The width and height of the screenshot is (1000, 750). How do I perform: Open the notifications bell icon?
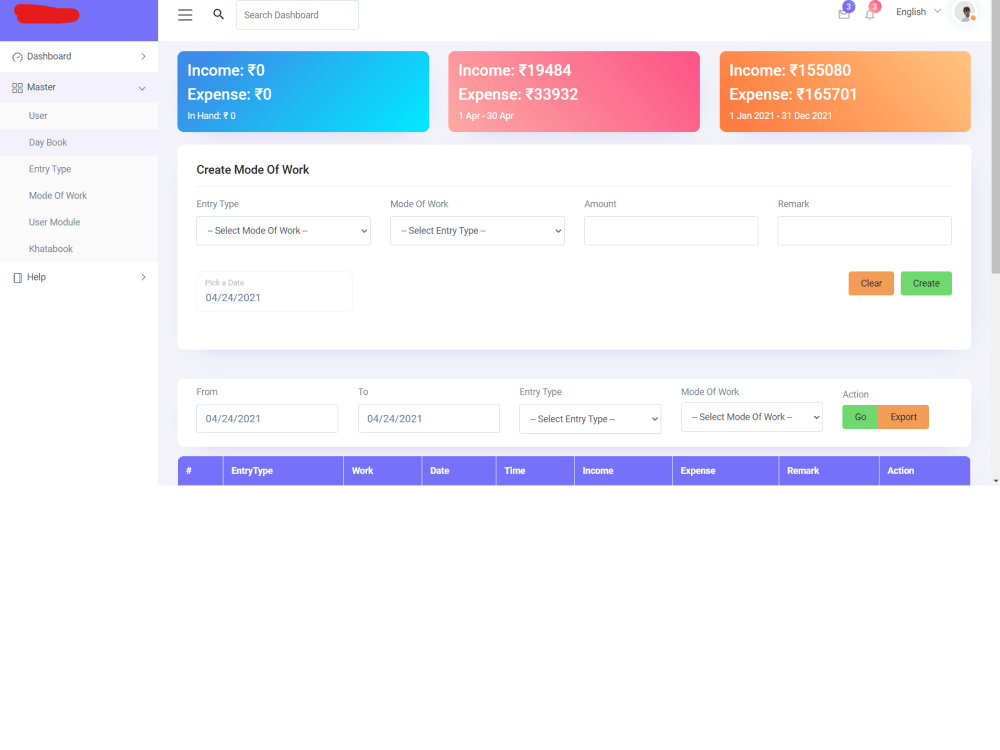(870, 14)
